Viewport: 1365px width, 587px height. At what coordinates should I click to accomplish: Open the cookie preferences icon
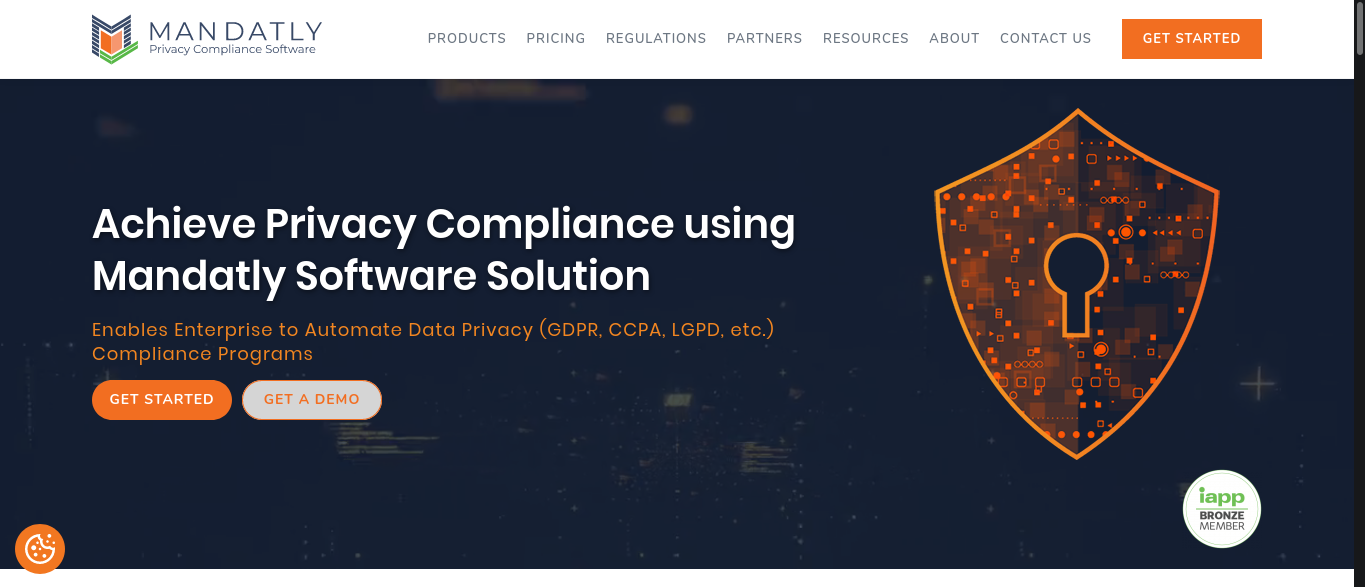click(40, 549)
